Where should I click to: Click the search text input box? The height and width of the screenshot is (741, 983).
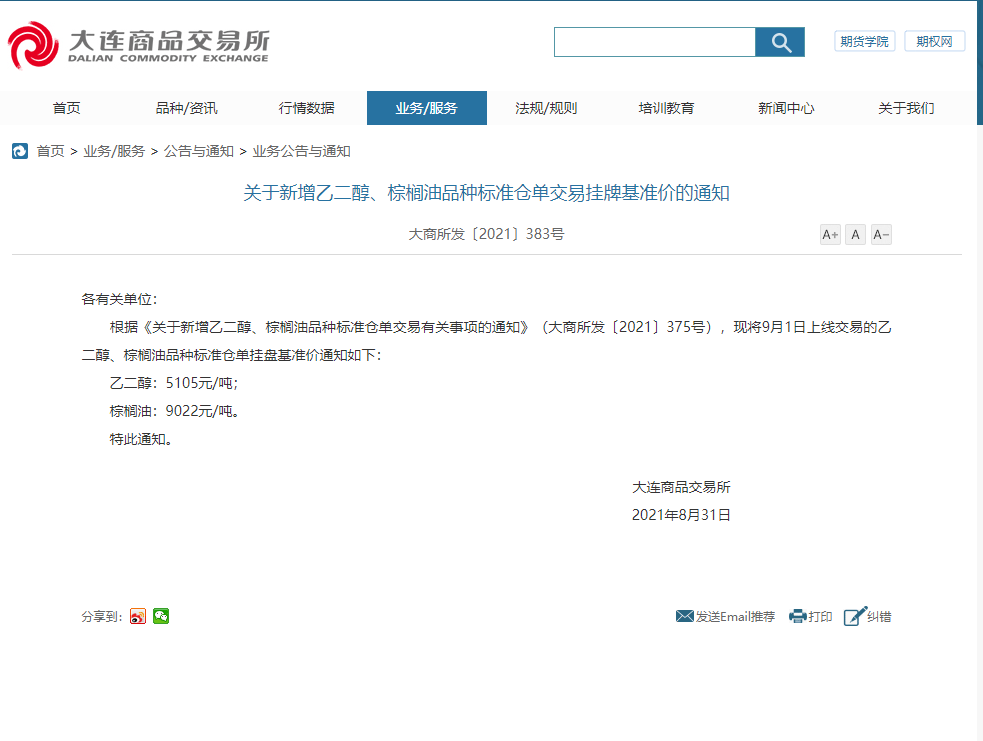pos(655,42)
